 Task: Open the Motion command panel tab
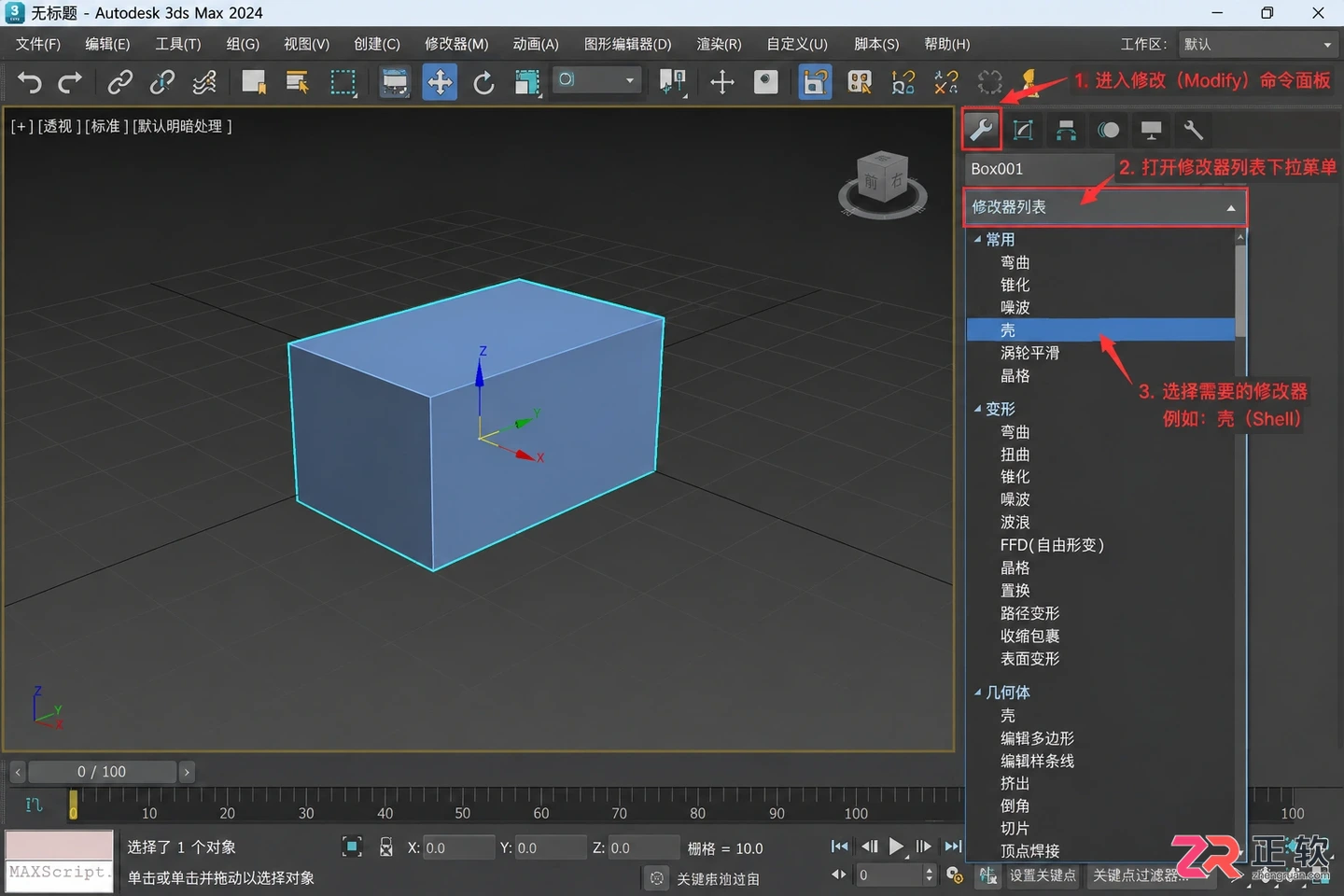[1109, 131]
